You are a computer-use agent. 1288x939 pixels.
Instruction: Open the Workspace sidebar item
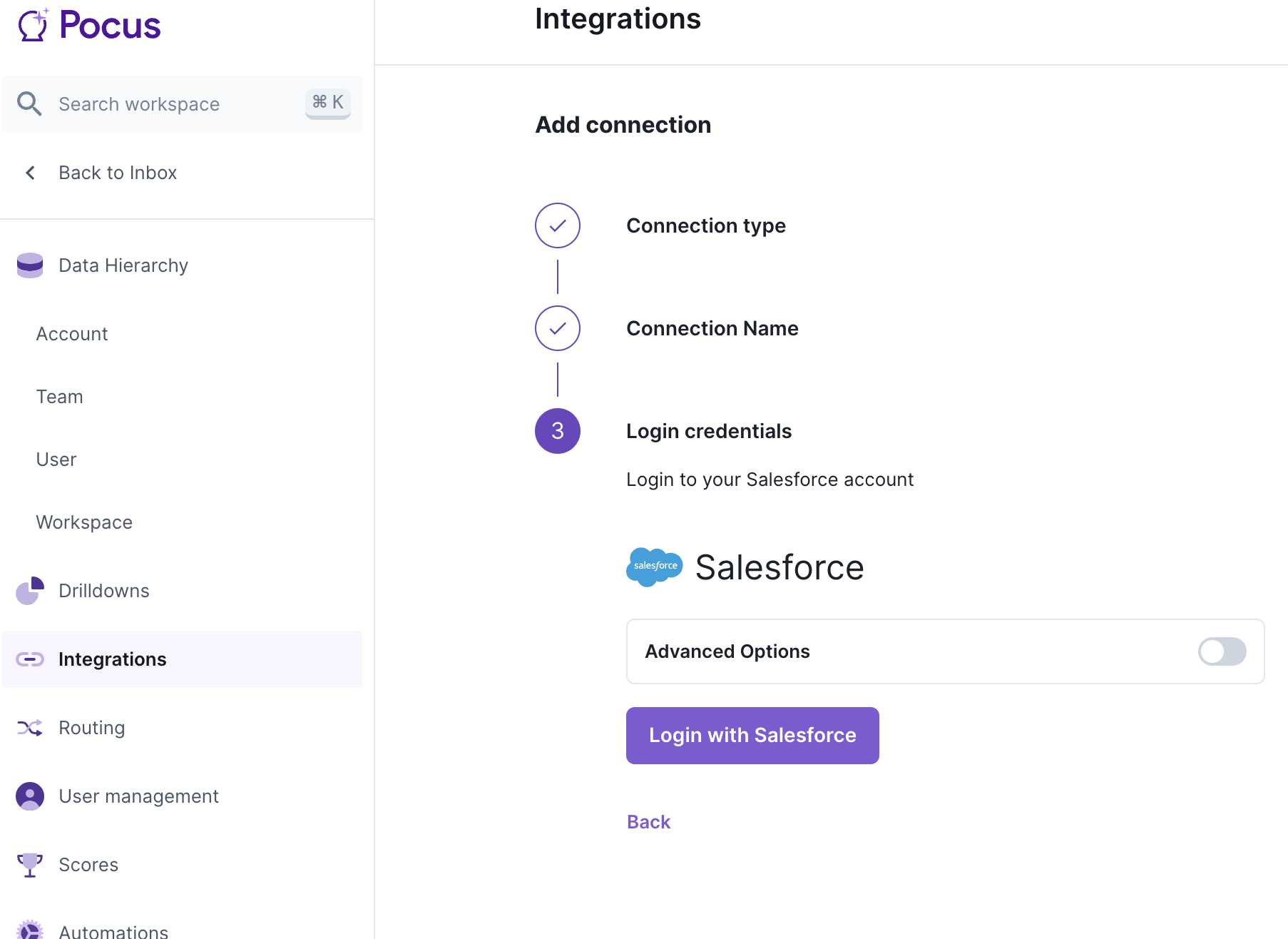[x=84, y=522]
